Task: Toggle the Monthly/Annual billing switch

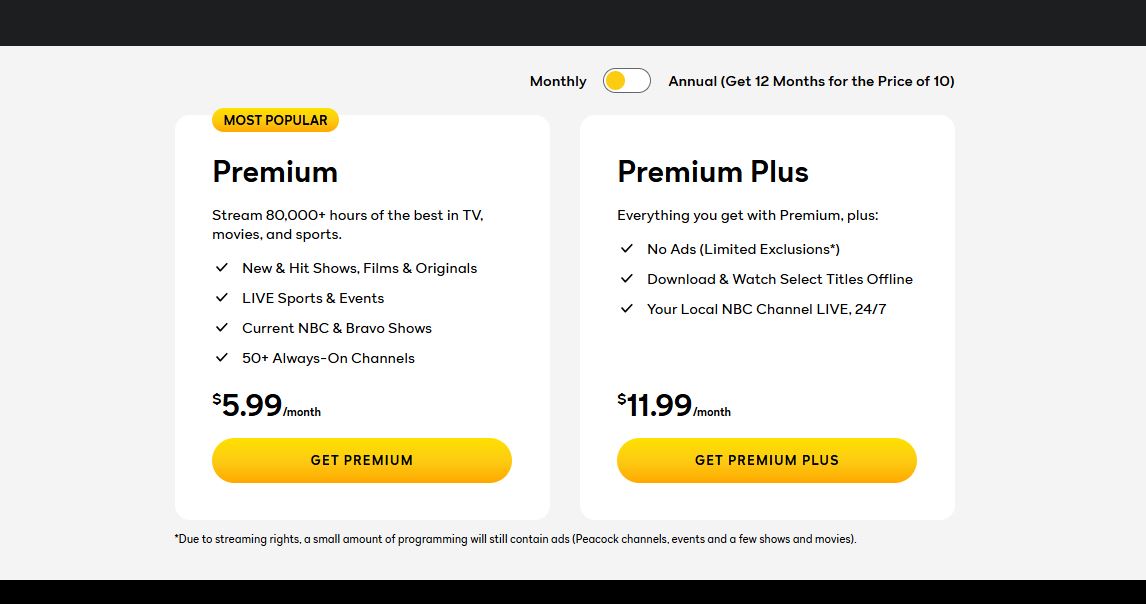Action: pyautogui.click(x=626, y=80)
